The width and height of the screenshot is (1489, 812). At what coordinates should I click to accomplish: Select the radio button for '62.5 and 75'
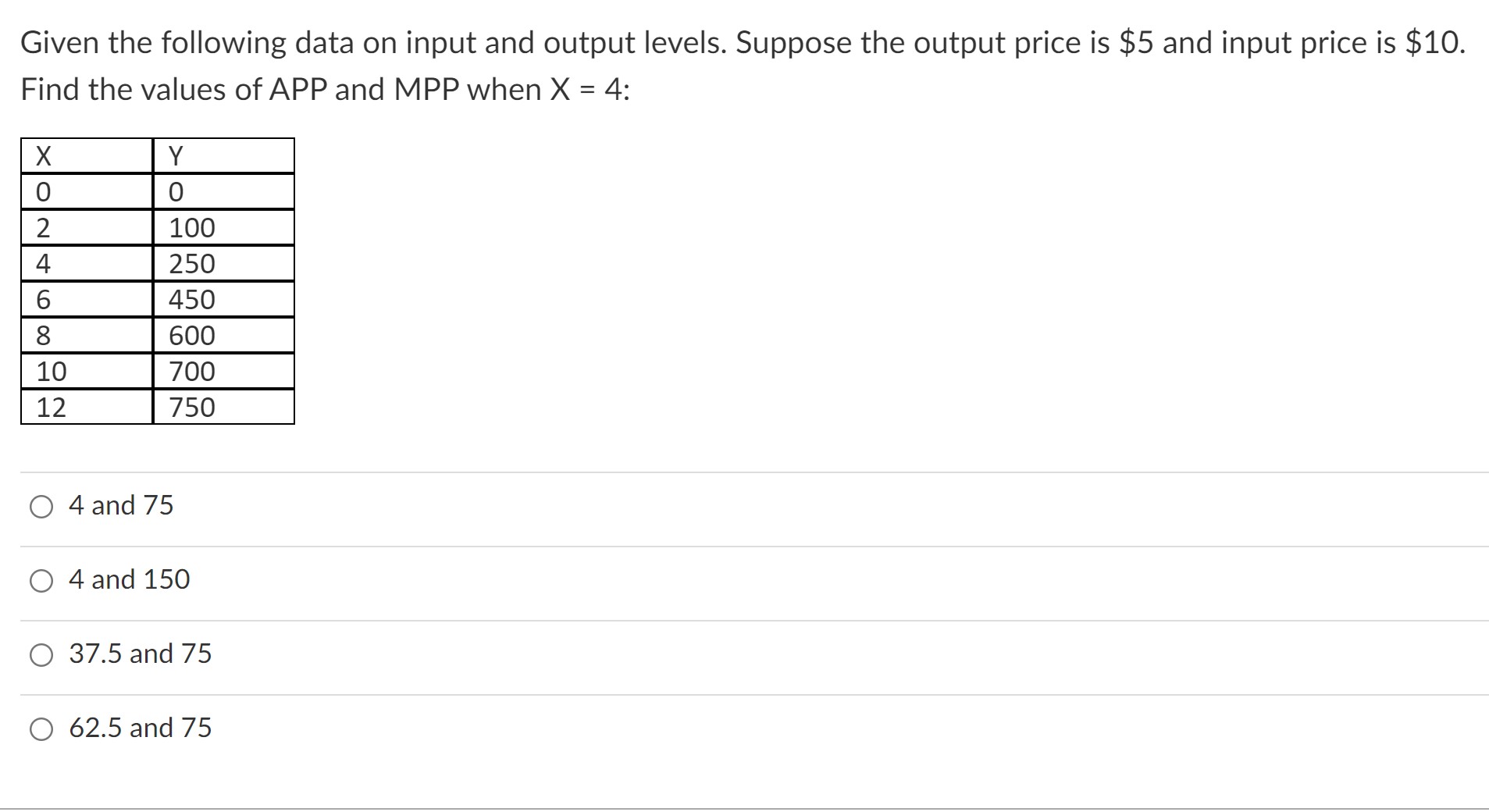[x=41, y=729]
